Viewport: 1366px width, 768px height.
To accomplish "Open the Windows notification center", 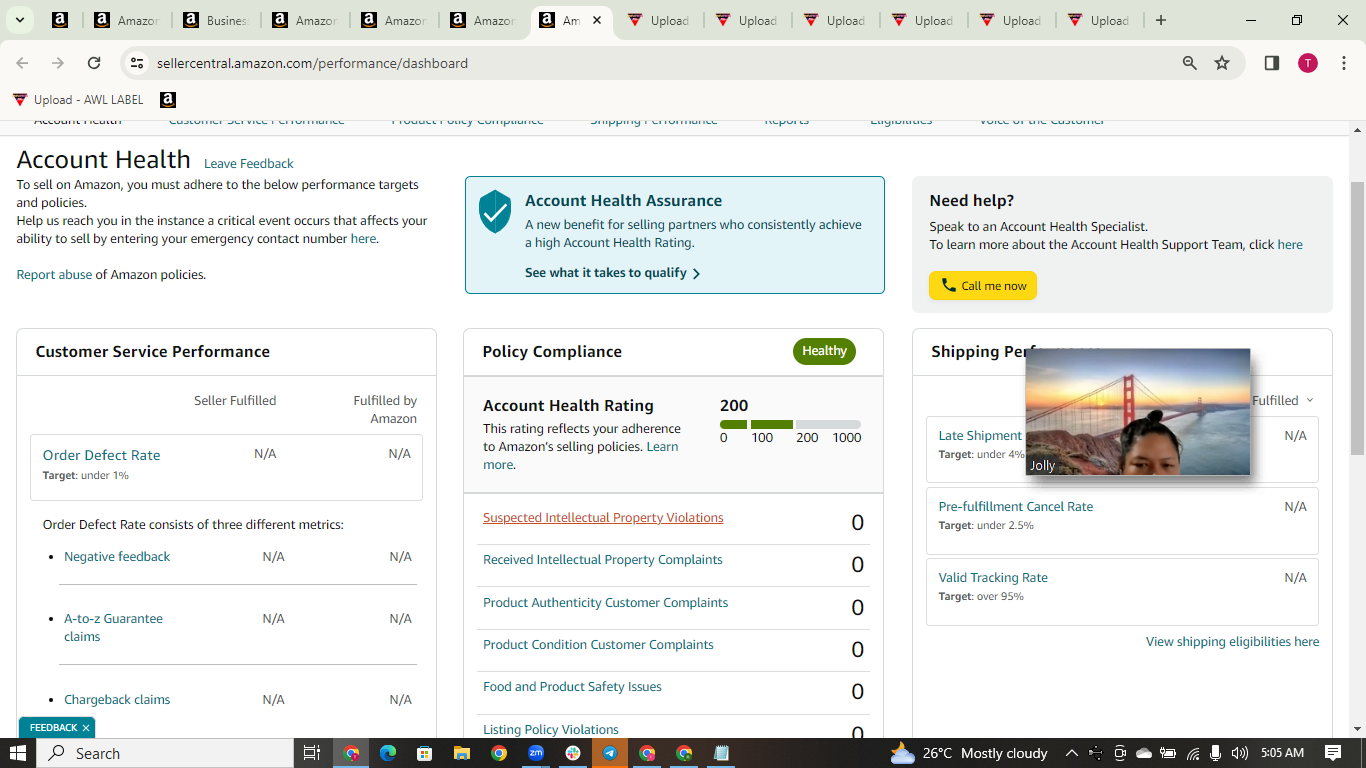I will (x=1333, y=753).
